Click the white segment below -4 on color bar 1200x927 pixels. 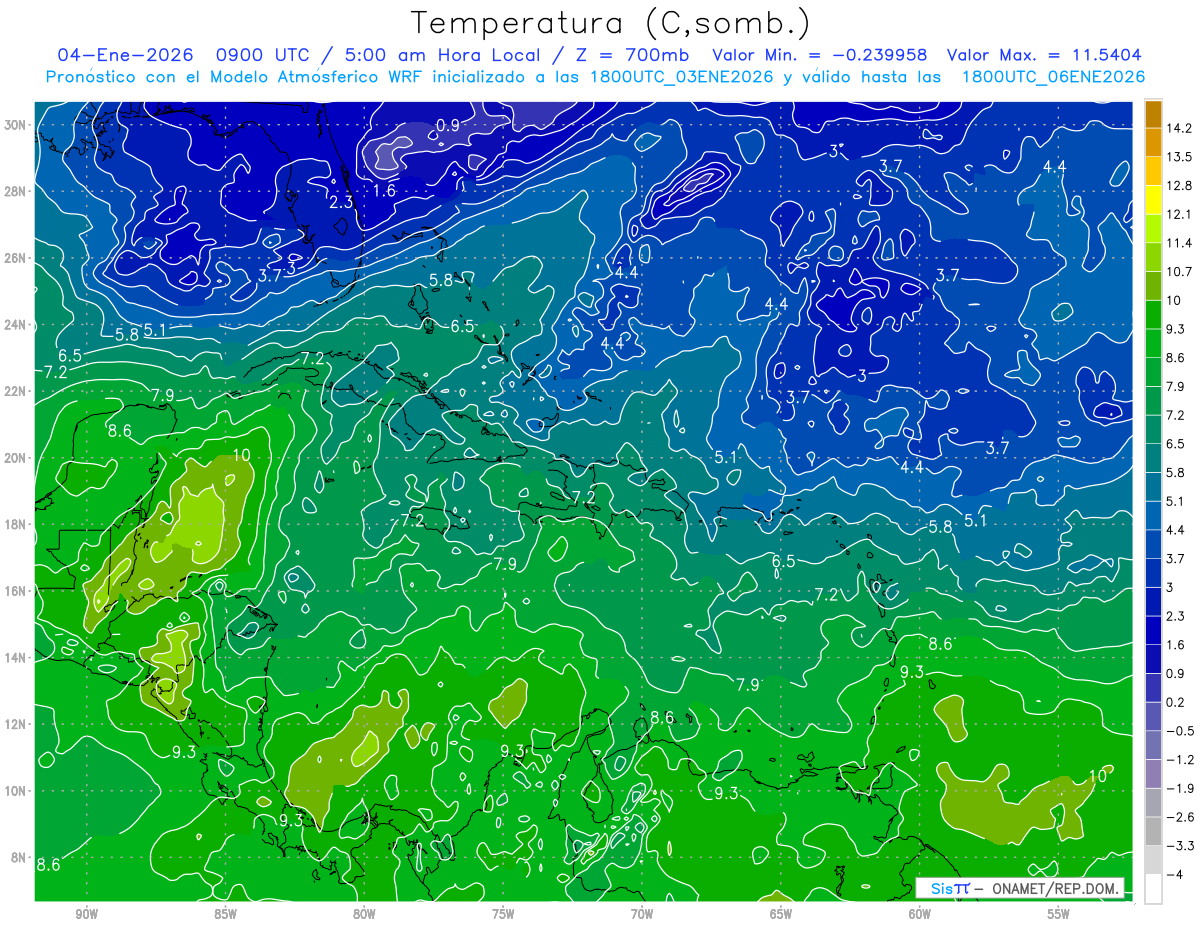[x=1153, y=889]
